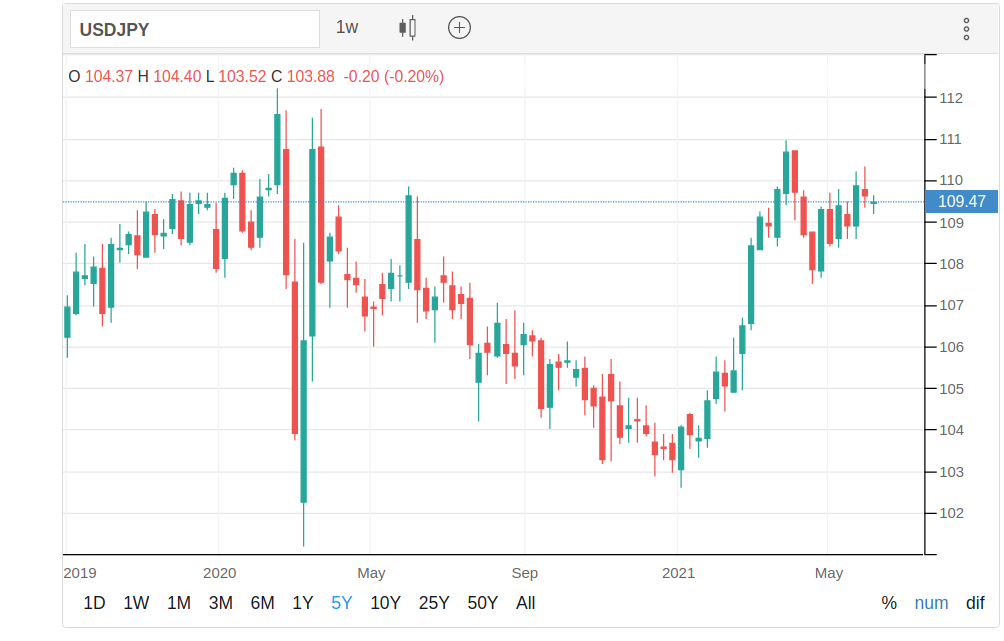
Task: Click the 109.47 current price label
Action: 962,202
